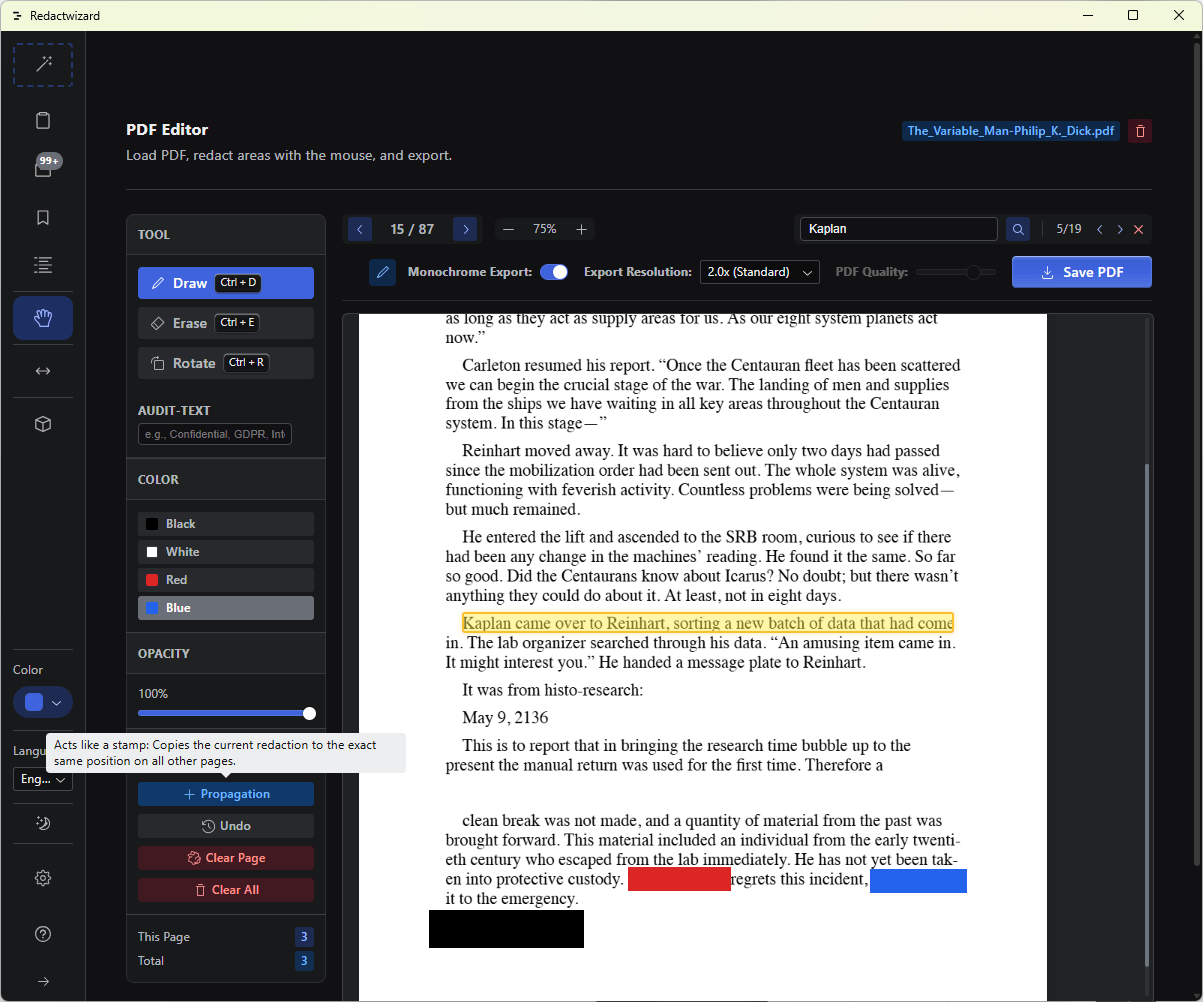This screenshot has width=1203, height=1002.
Task: Click the search field containing Kaplan
Action: [899, 229]
